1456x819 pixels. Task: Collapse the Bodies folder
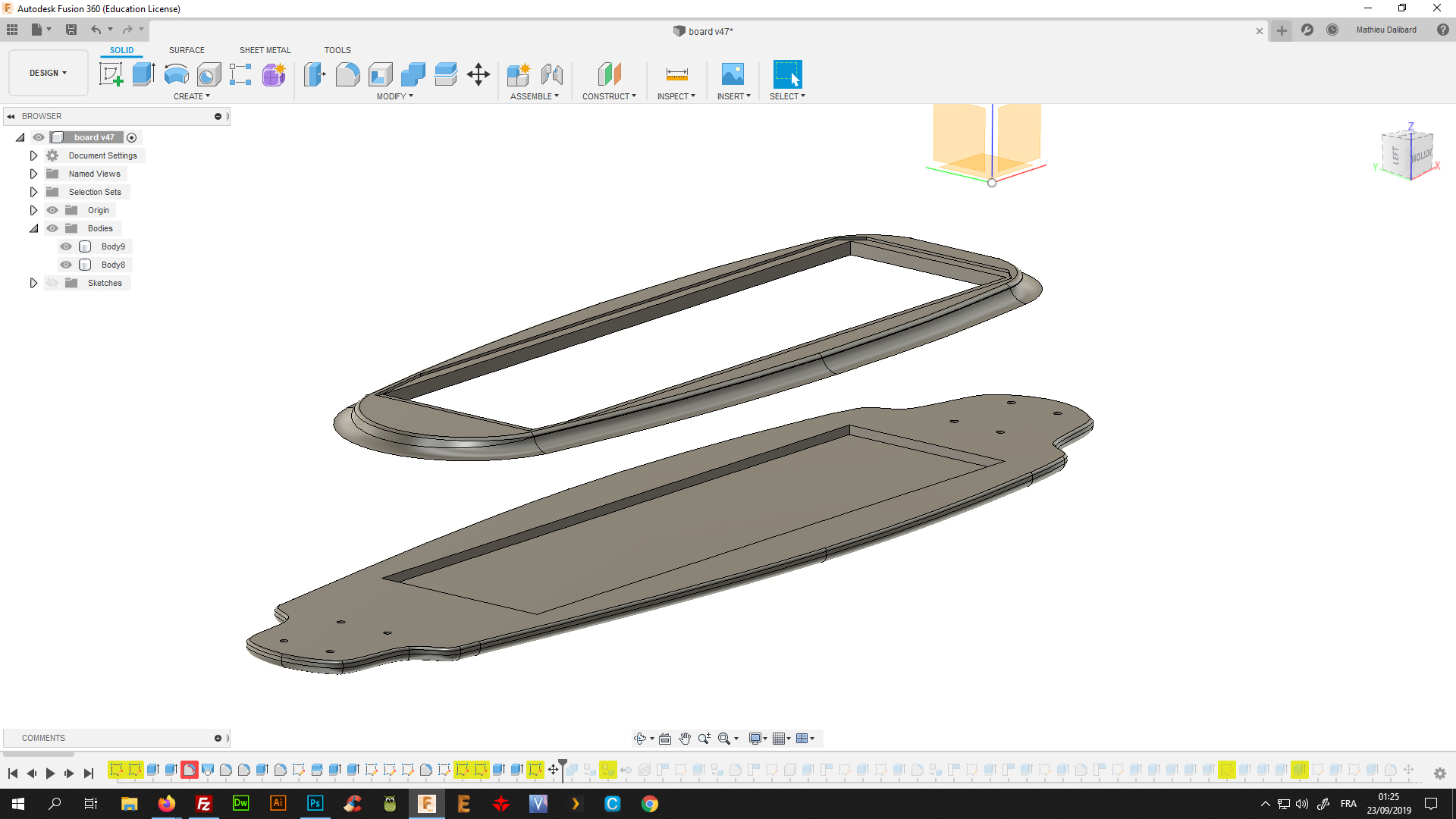point(33,228)
